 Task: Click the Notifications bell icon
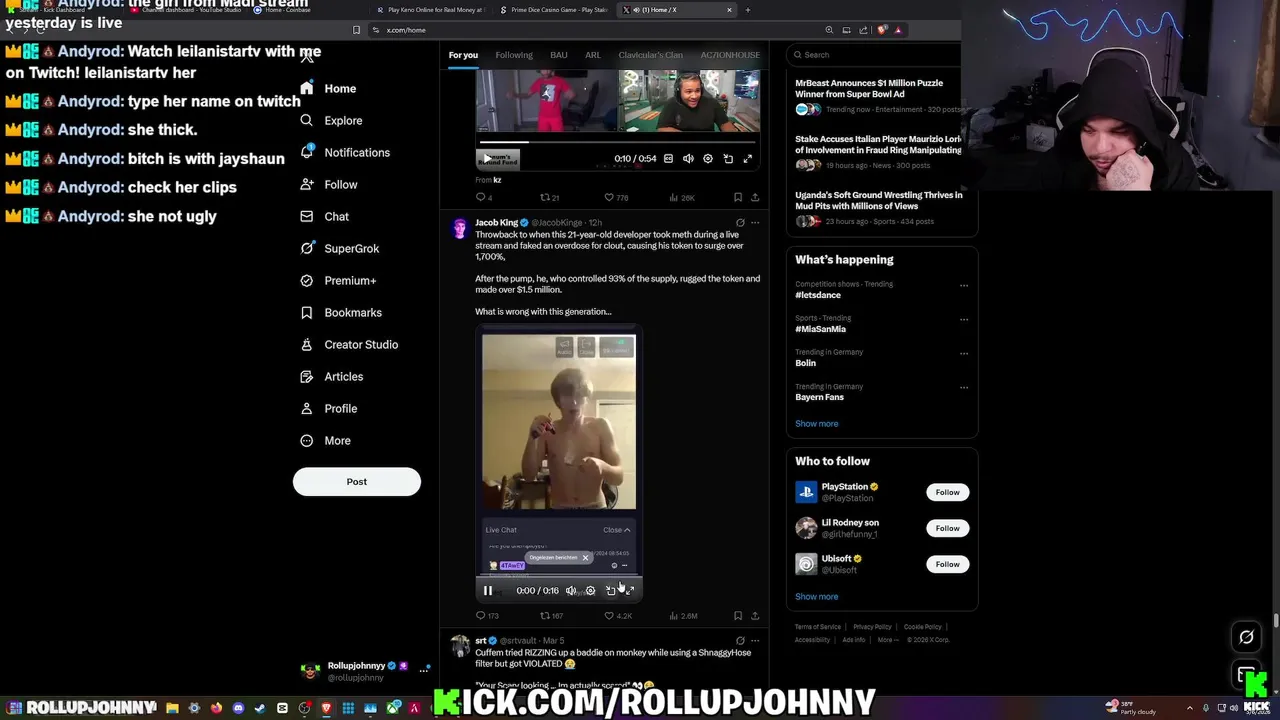[307, 152]
